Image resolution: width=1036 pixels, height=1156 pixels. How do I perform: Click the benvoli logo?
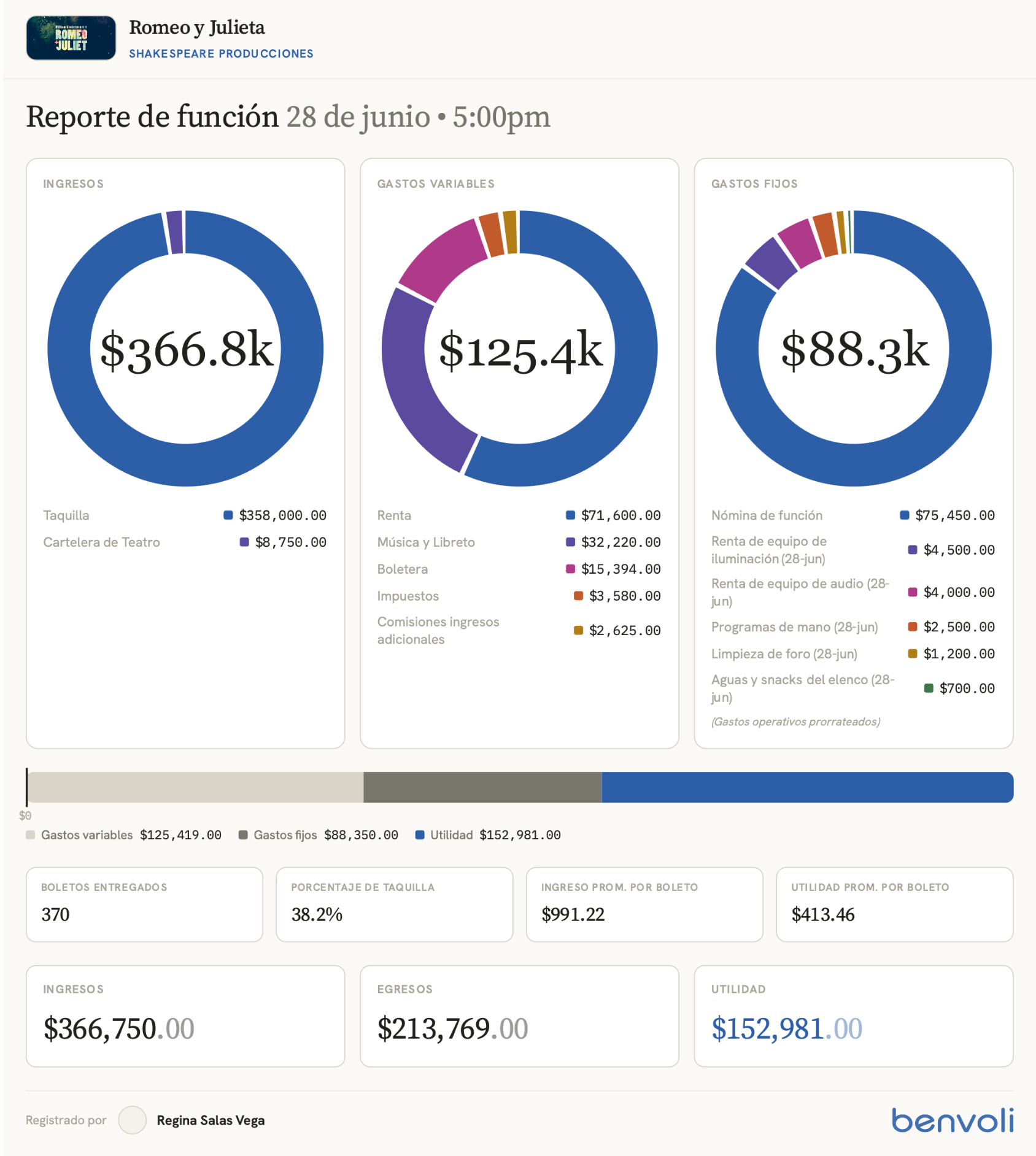point(952,1120)
